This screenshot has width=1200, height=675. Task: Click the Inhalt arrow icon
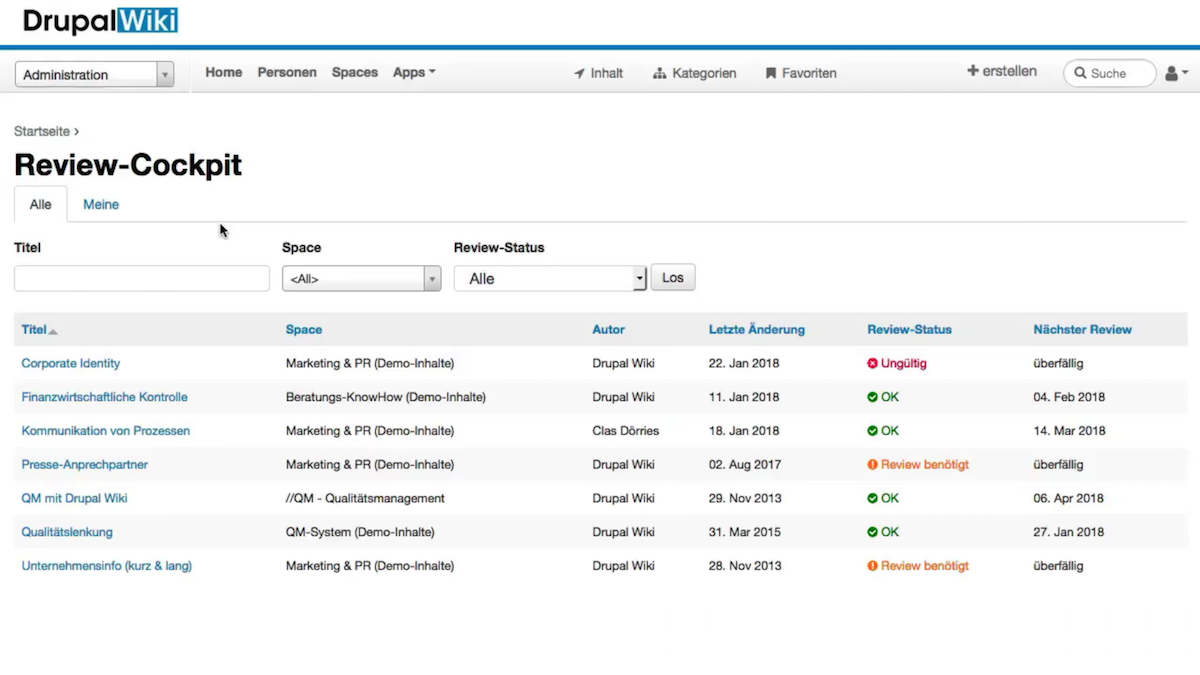coord(579,73)
